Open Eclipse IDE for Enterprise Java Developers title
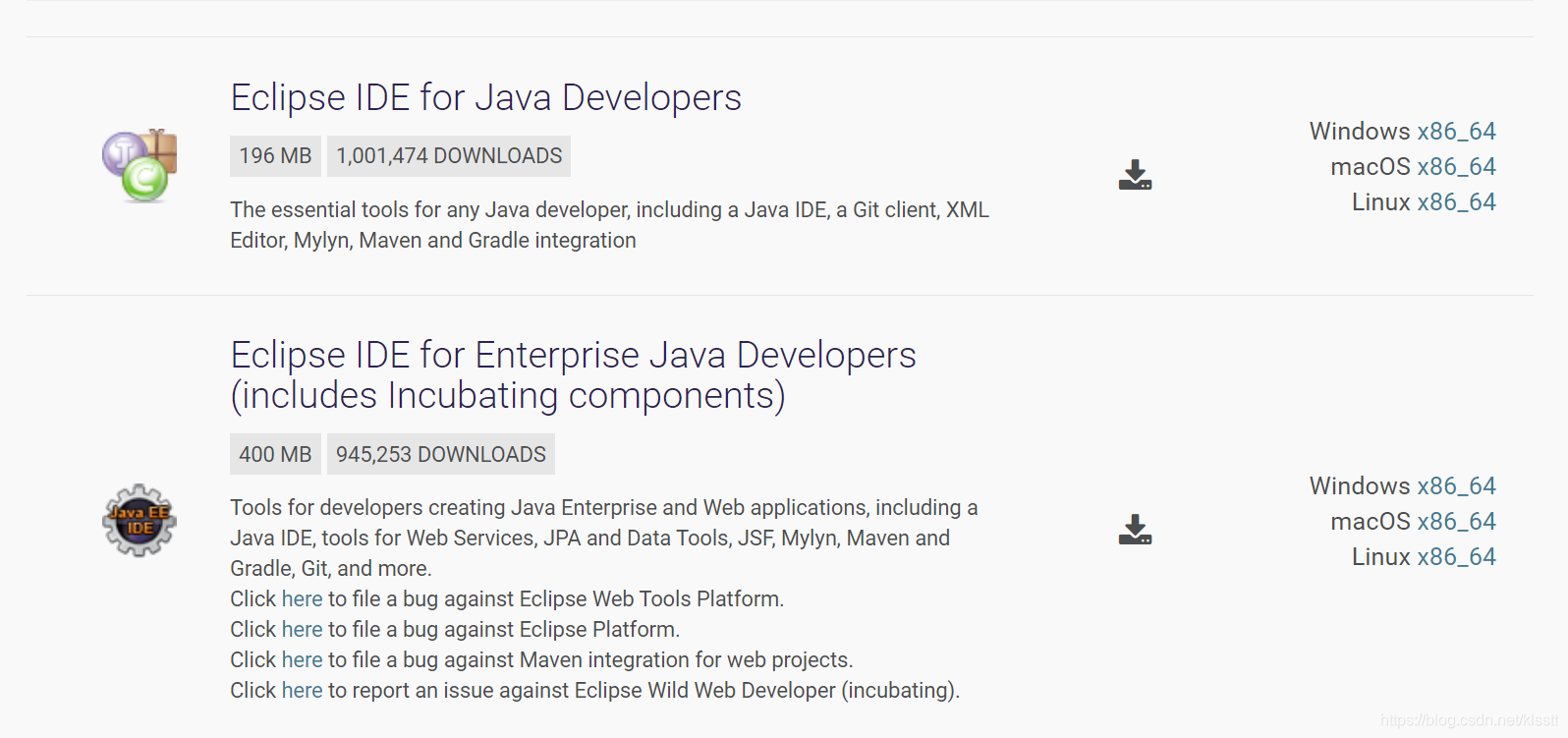 [573, 374]
